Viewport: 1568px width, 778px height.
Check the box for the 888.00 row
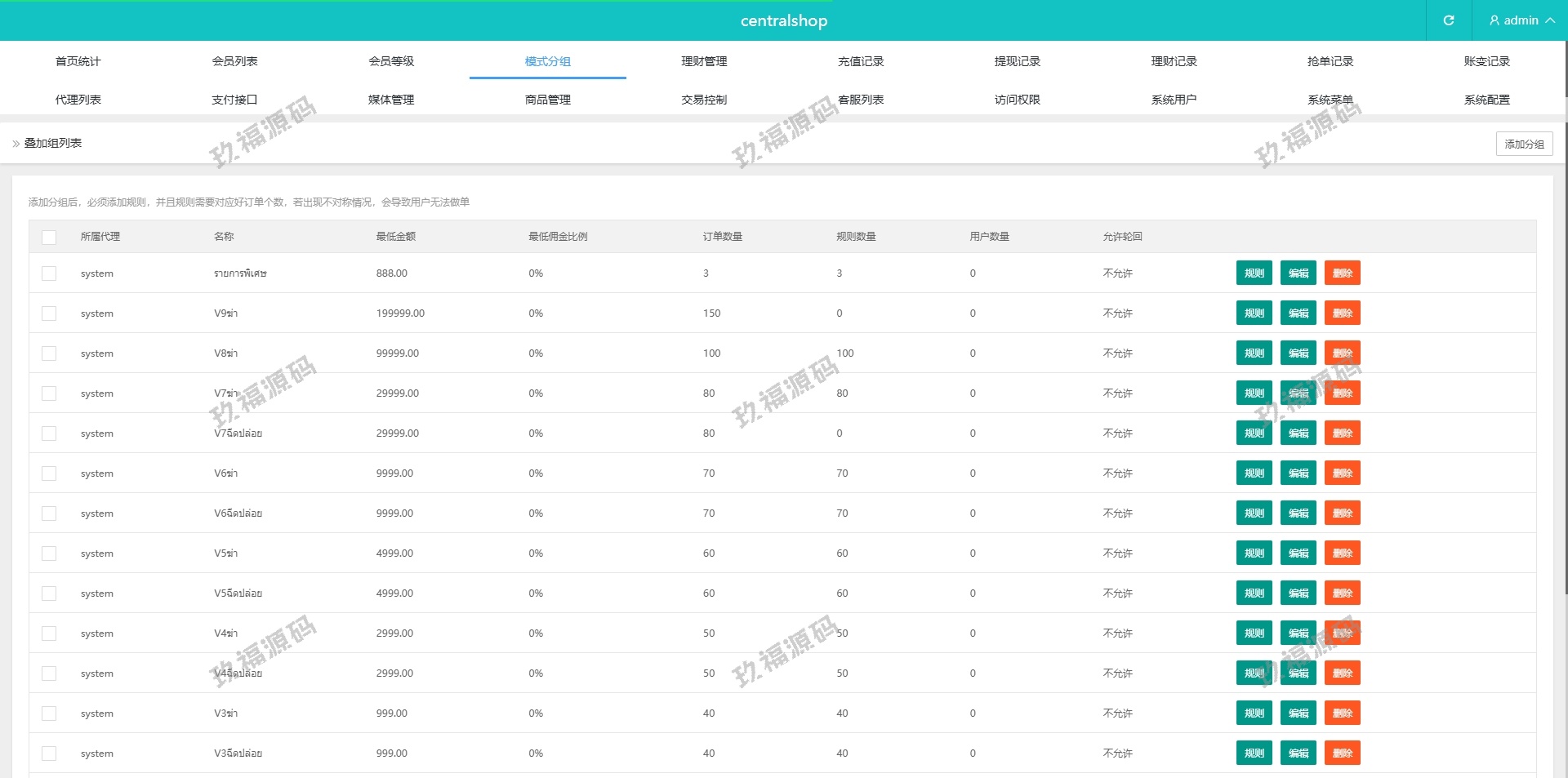[49, 273]
